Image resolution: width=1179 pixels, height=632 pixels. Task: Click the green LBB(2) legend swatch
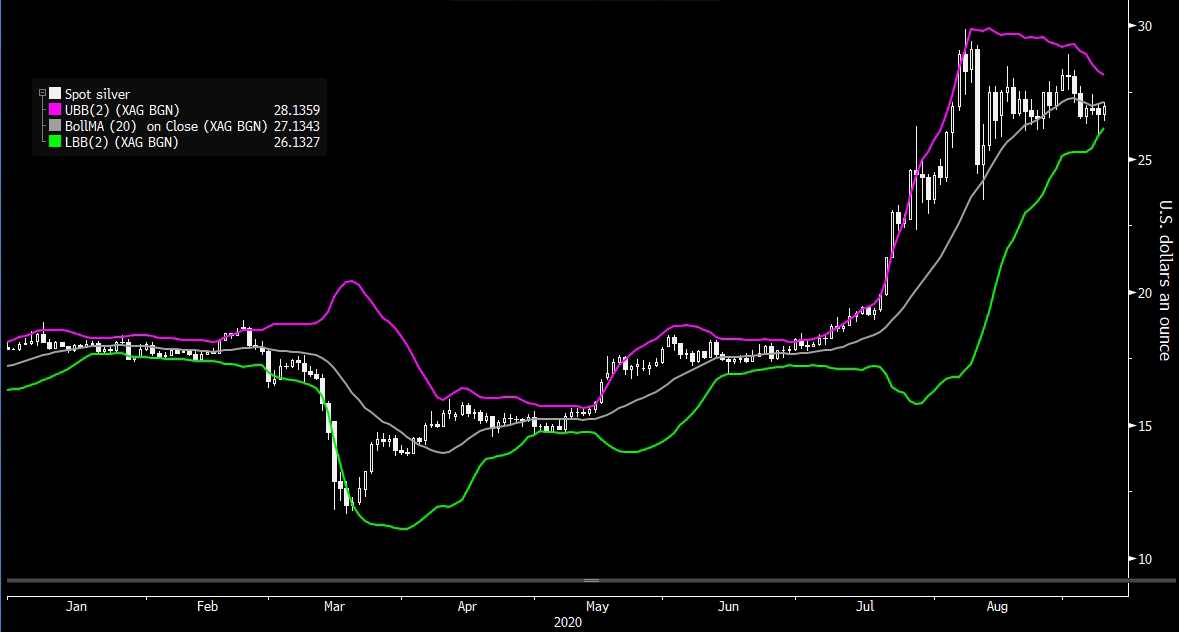[x=55, y=141]
